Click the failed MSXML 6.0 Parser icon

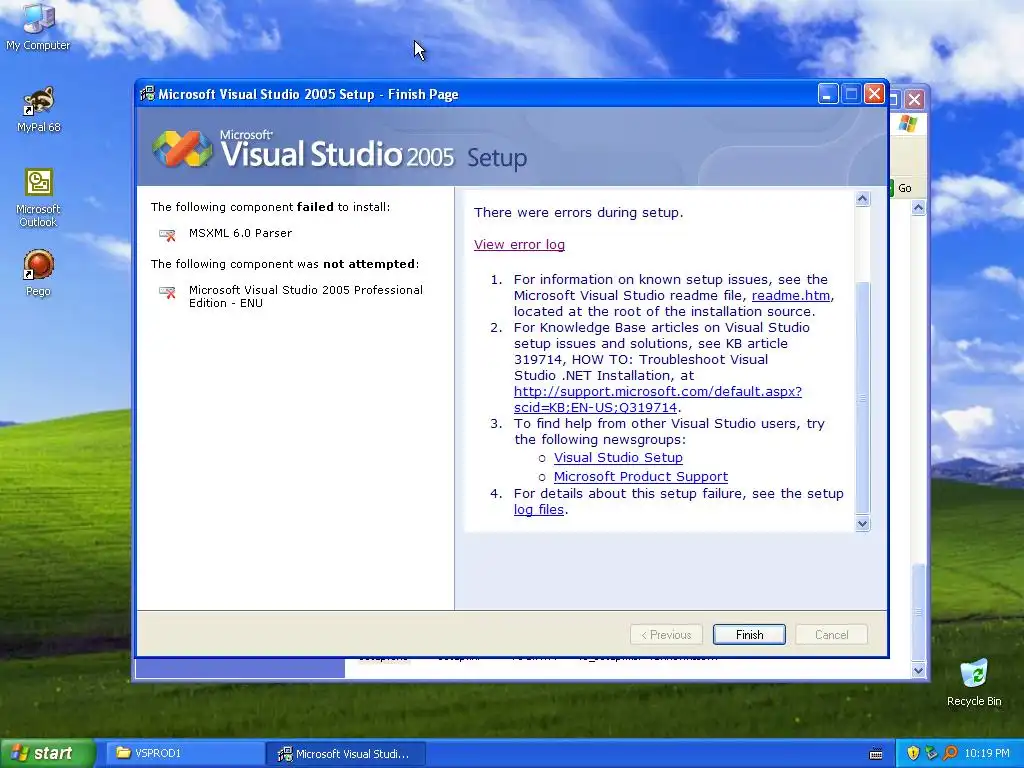coord(167,234)
